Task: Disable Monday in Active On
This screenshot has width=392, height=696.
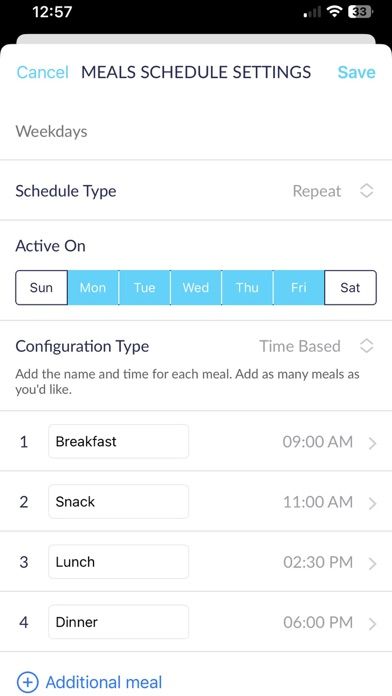Action: click(x=93, y=288)
